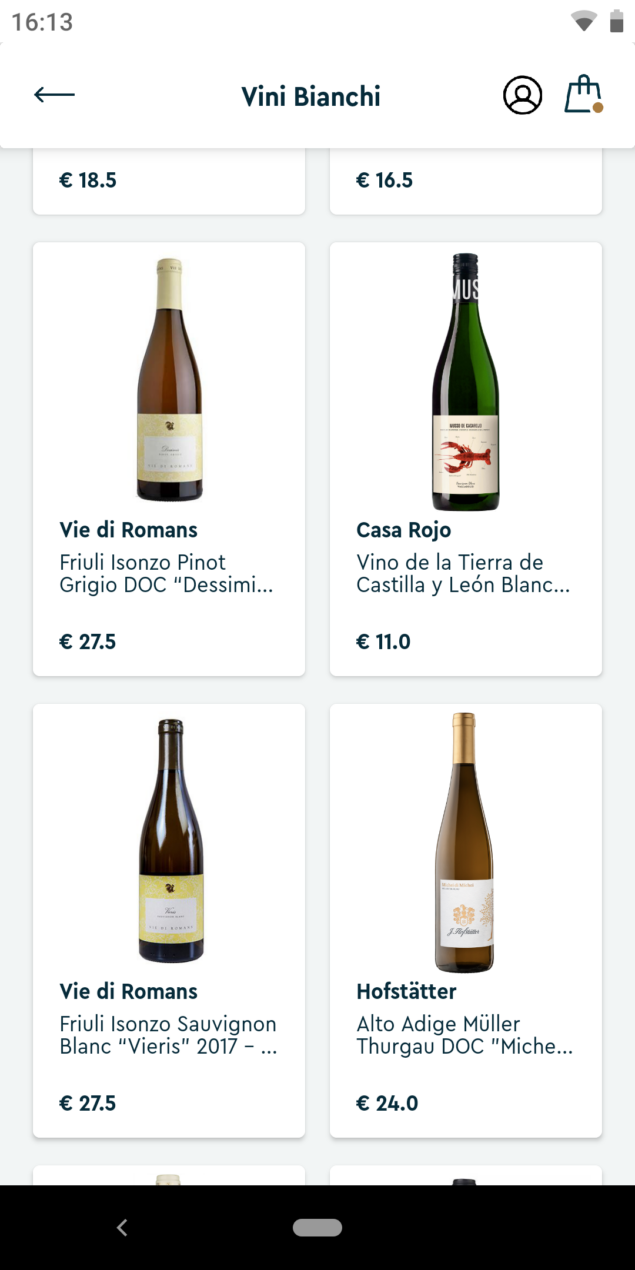Viewport: 635px width, 1270px height.
Task: Tap the Wi-Fi status icon
Action: [583, 21]
